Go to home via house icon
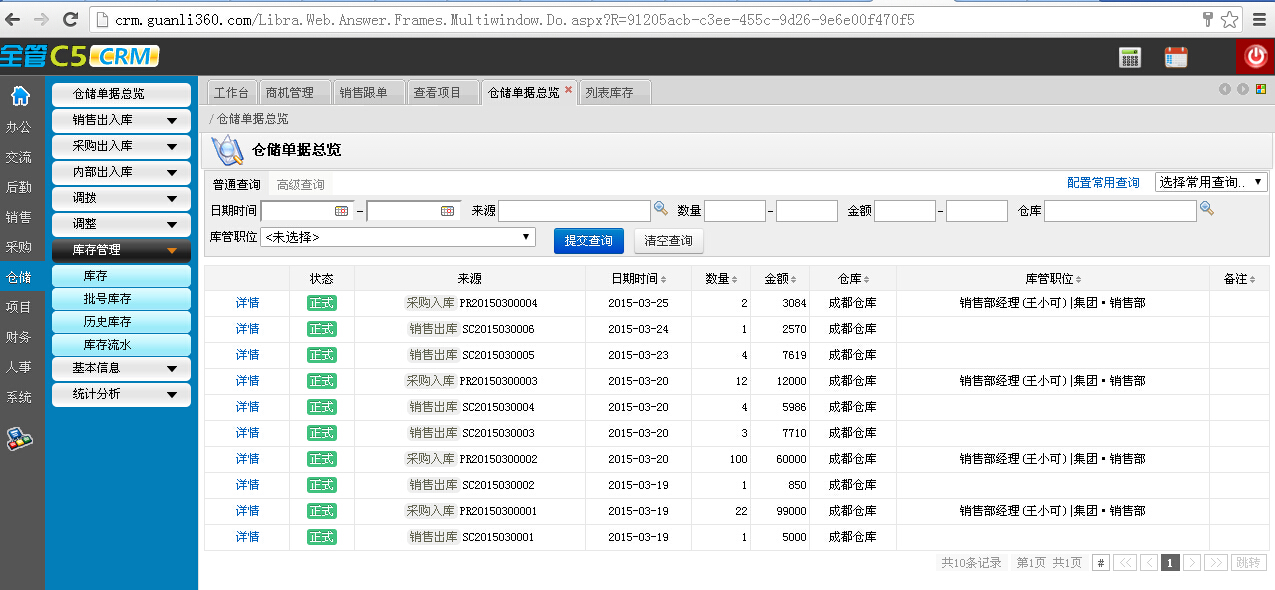Image resolution: width=1275 pixels, height=590 pixels. point(20,96)
